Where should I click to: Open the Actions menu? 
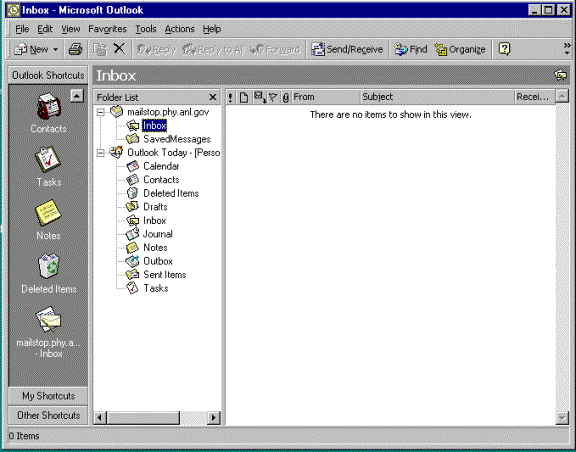[x=179, y=29]
